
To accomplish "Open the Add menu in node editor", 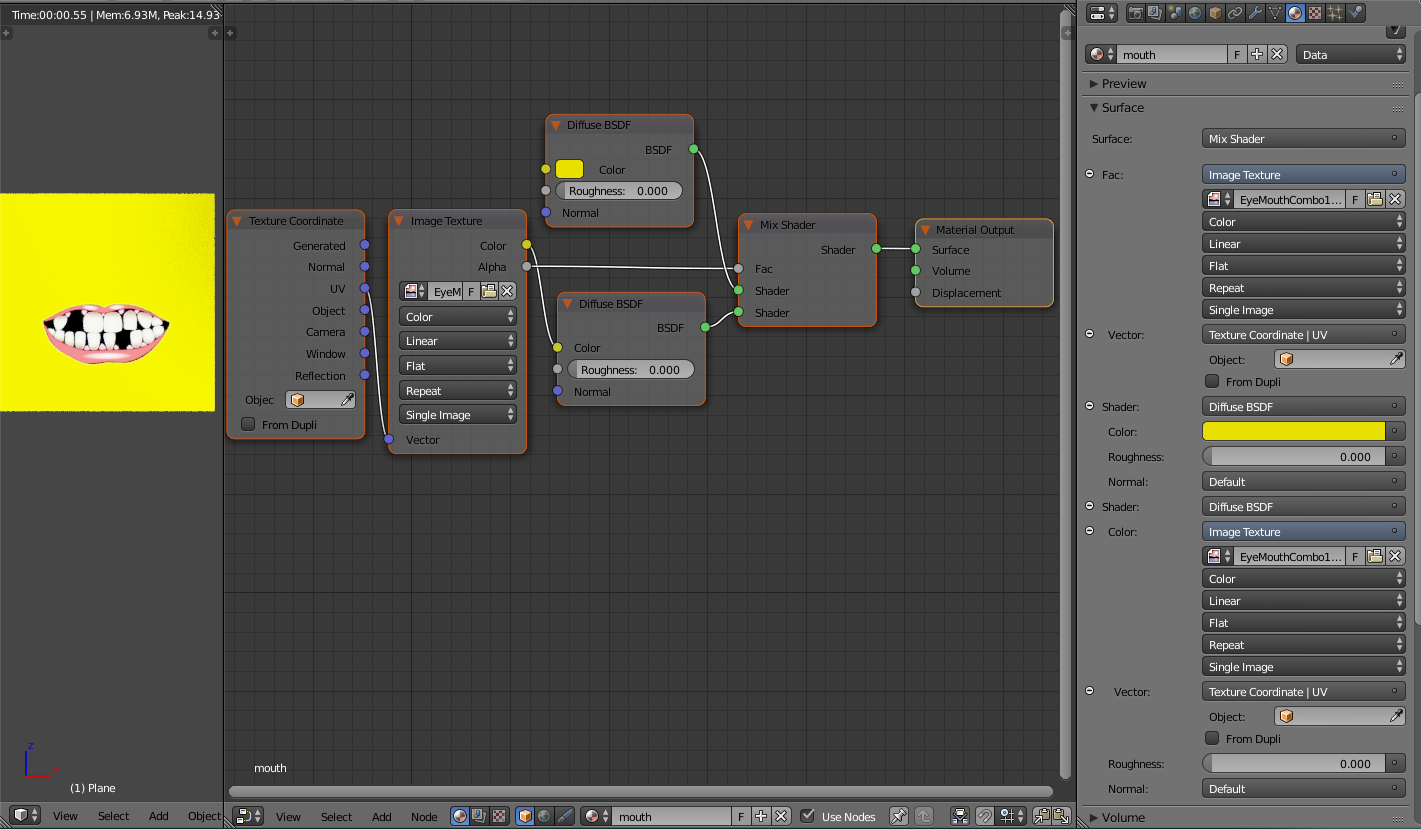I will coord(381,816).
